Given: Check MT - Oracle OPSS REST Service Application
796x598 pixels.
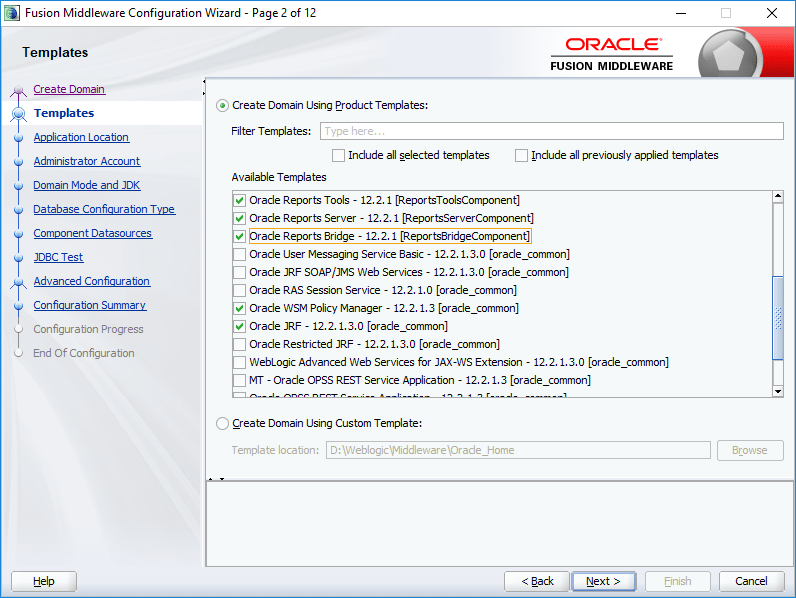Looking at the screenshot, I should point(240,380).
